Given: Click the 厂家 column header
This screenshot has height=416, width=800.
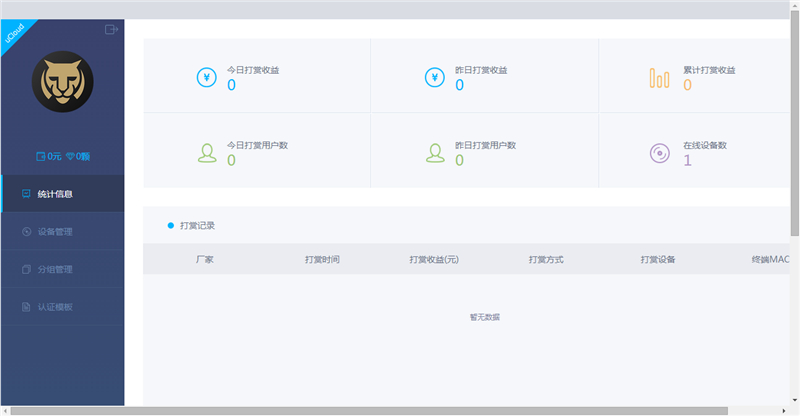Looking at the screenshot, I should point(205,259).
